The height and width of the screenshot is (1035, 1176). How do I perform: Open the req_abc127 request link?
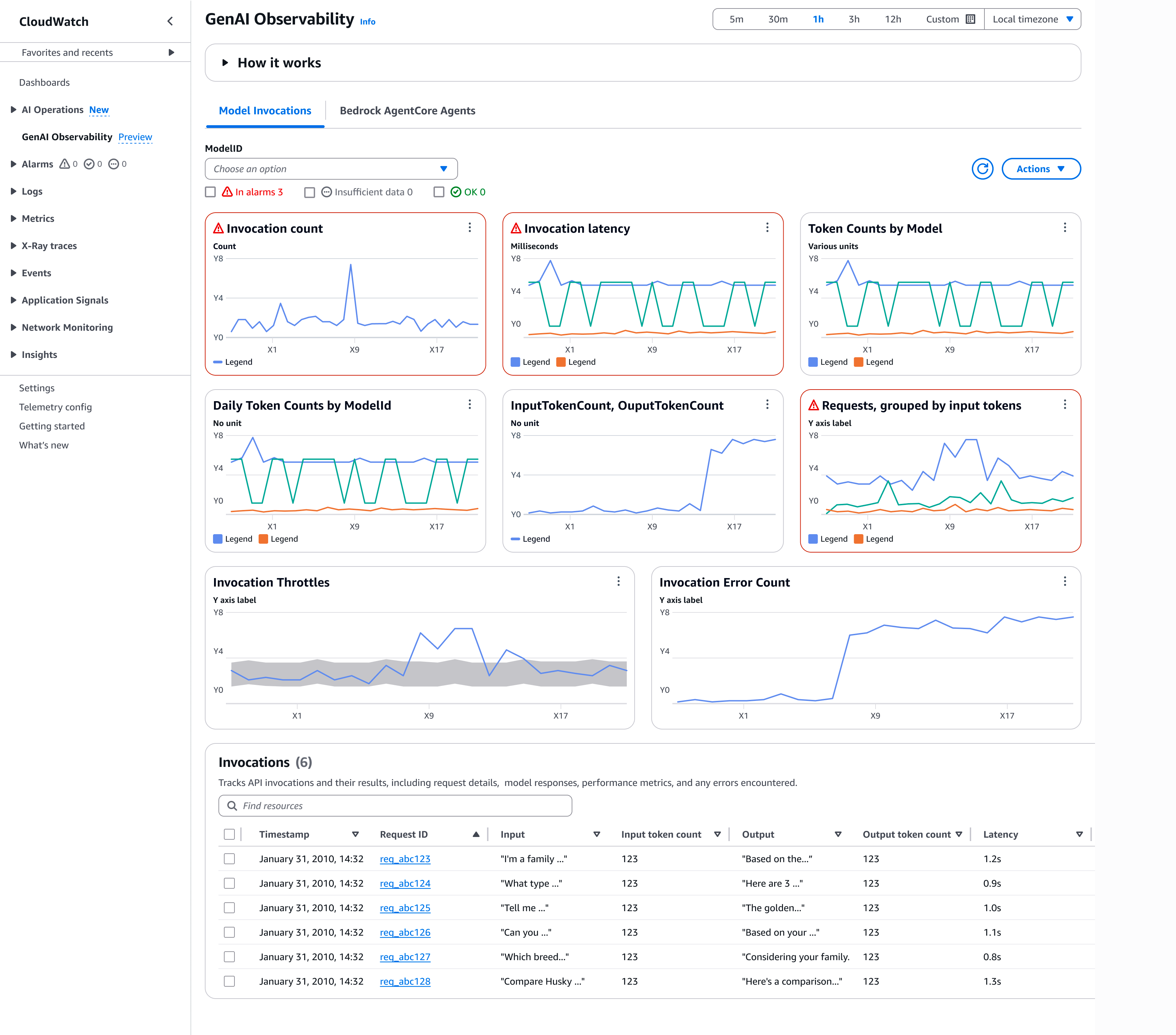click(405, 957)
